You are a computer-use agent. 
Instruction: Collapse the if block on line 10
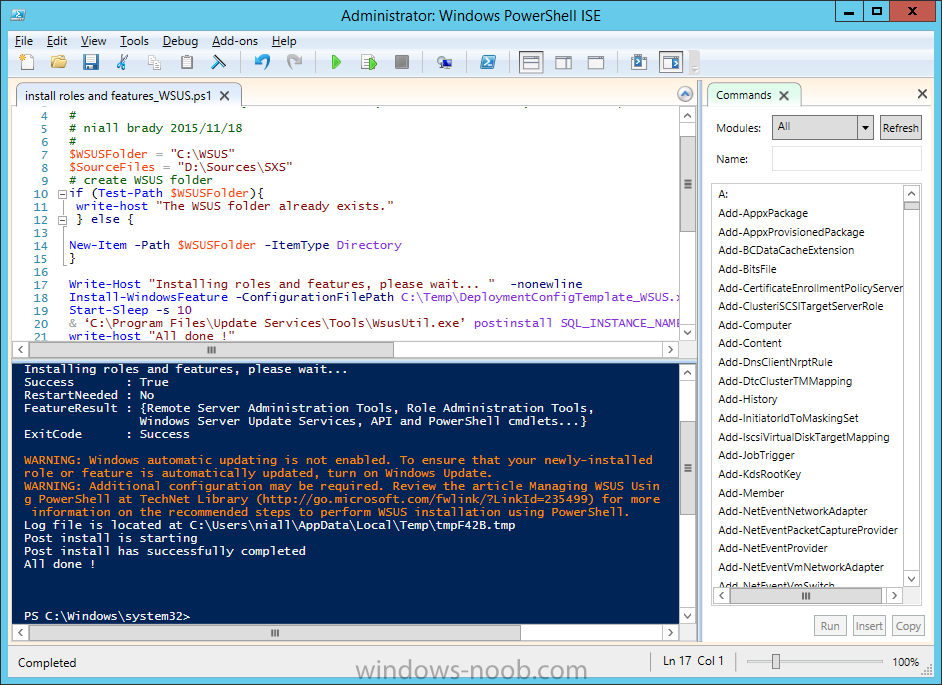point(62,193)
